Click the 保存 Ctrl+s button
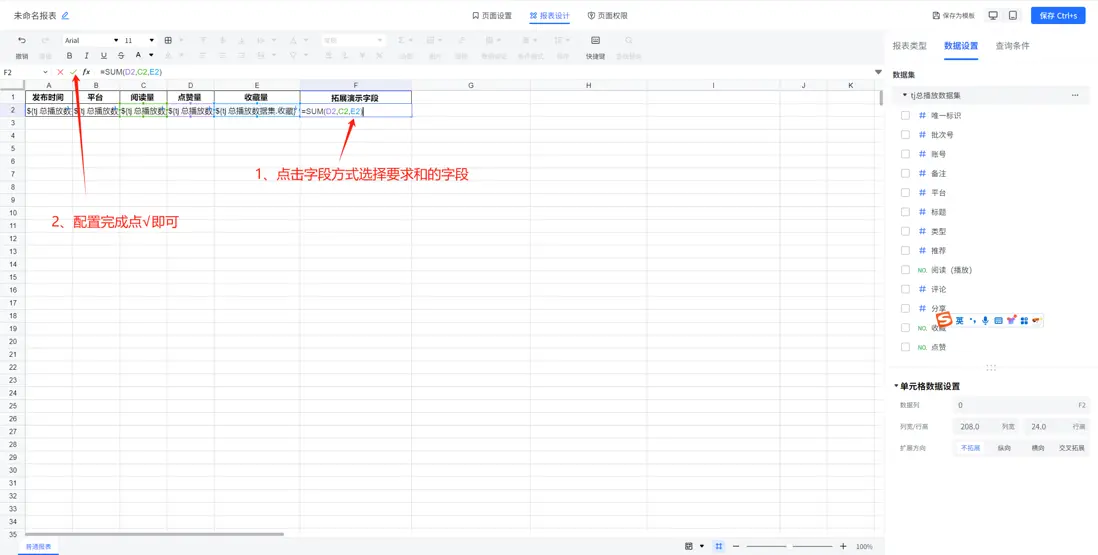 coord(1057,15)
